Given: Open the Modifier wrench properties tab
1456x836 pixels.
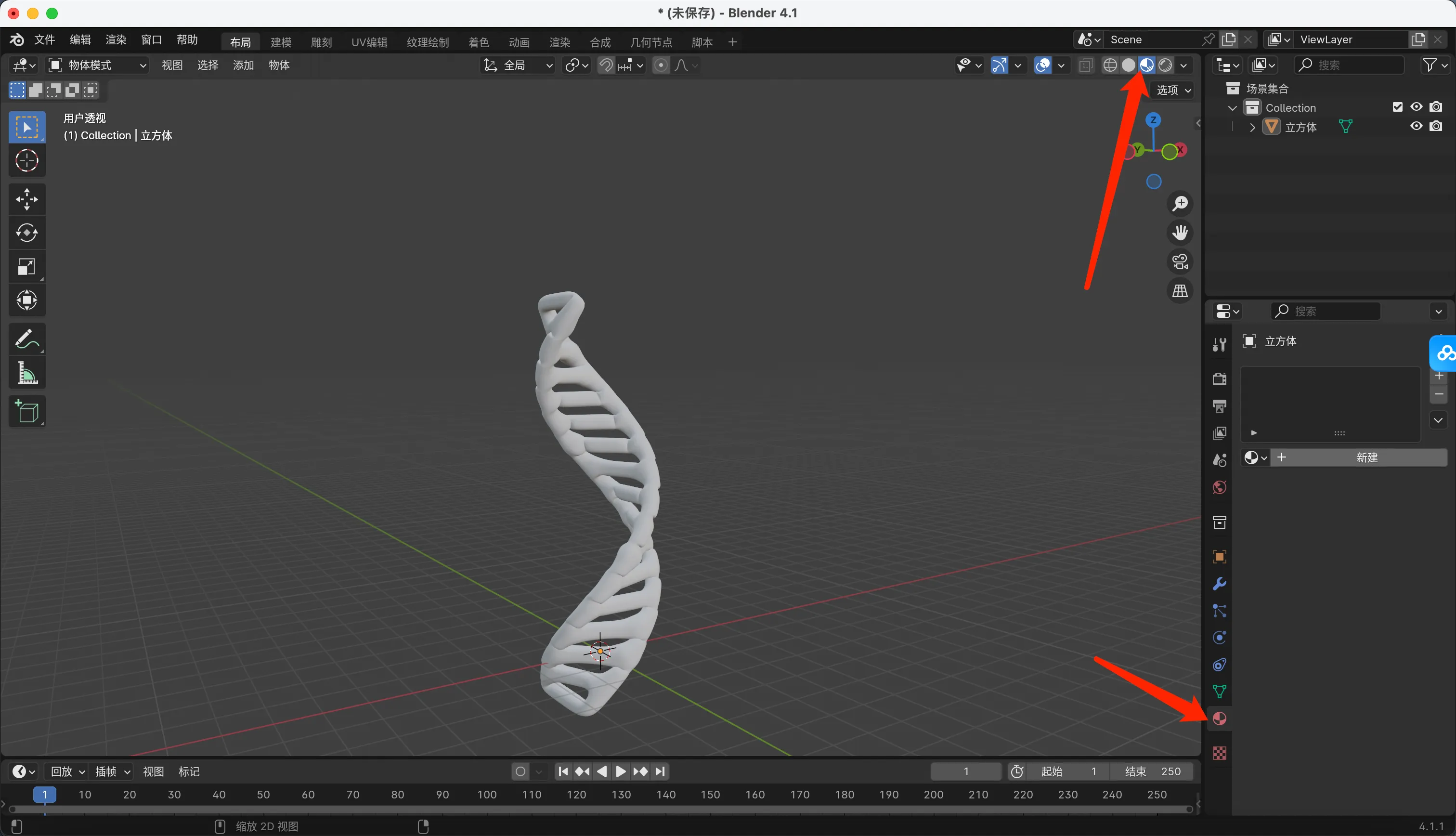Looking at the screenshot, I should point(1219,583).
